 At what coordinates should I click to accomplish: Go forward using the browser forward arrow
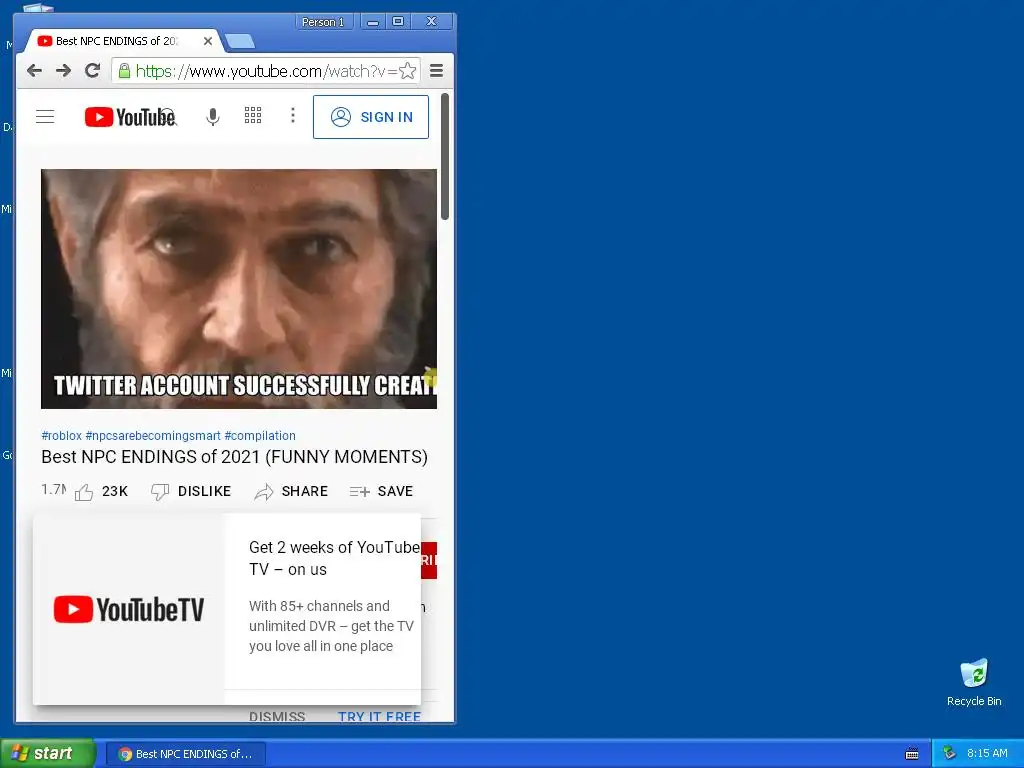[63, 71]
